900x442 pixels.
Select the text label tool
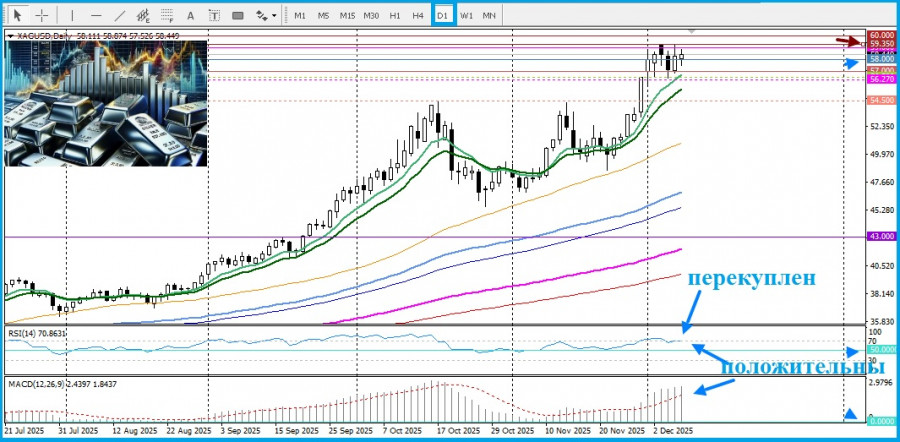point(214,15)
